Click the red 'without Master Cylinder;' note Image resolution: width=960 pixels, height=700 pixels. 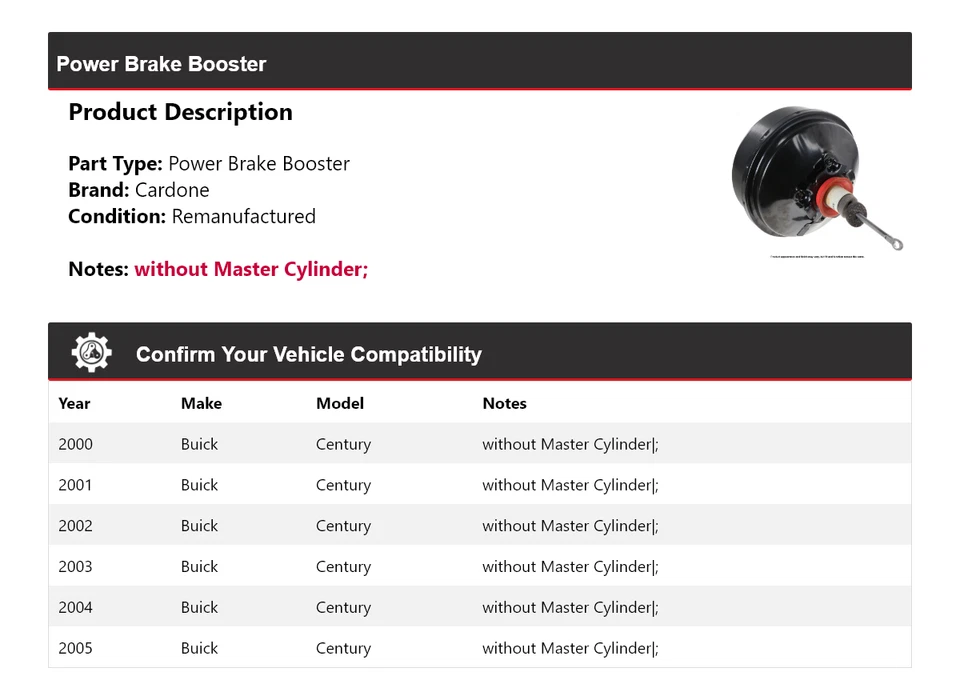coord(251,269)
